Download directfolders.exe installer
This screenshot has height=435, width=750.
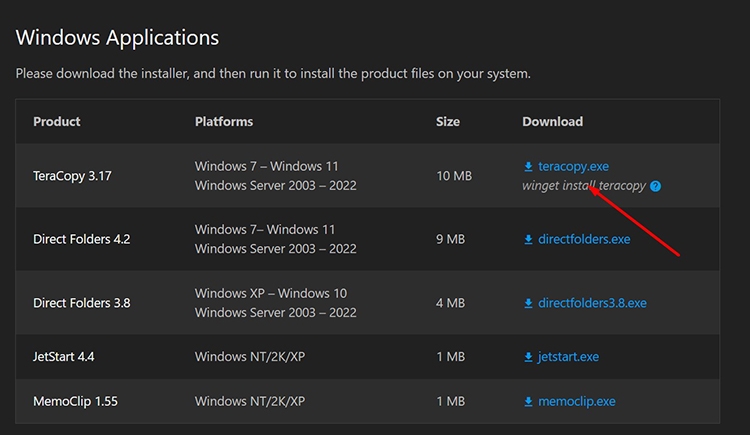(584, 239)
